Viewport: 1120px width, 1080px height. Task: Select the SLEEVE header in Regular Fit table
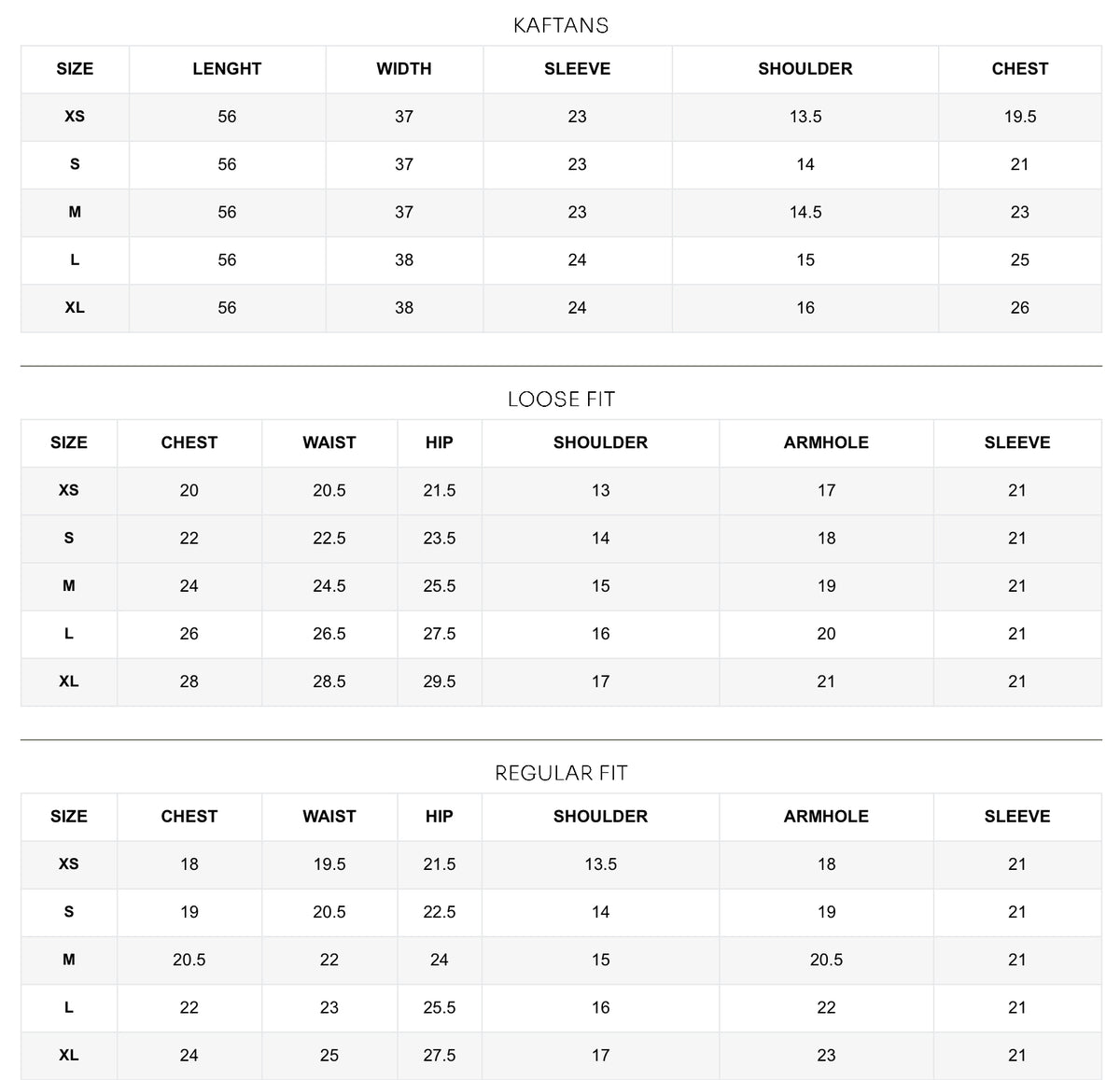click(x=1017, y=817)
